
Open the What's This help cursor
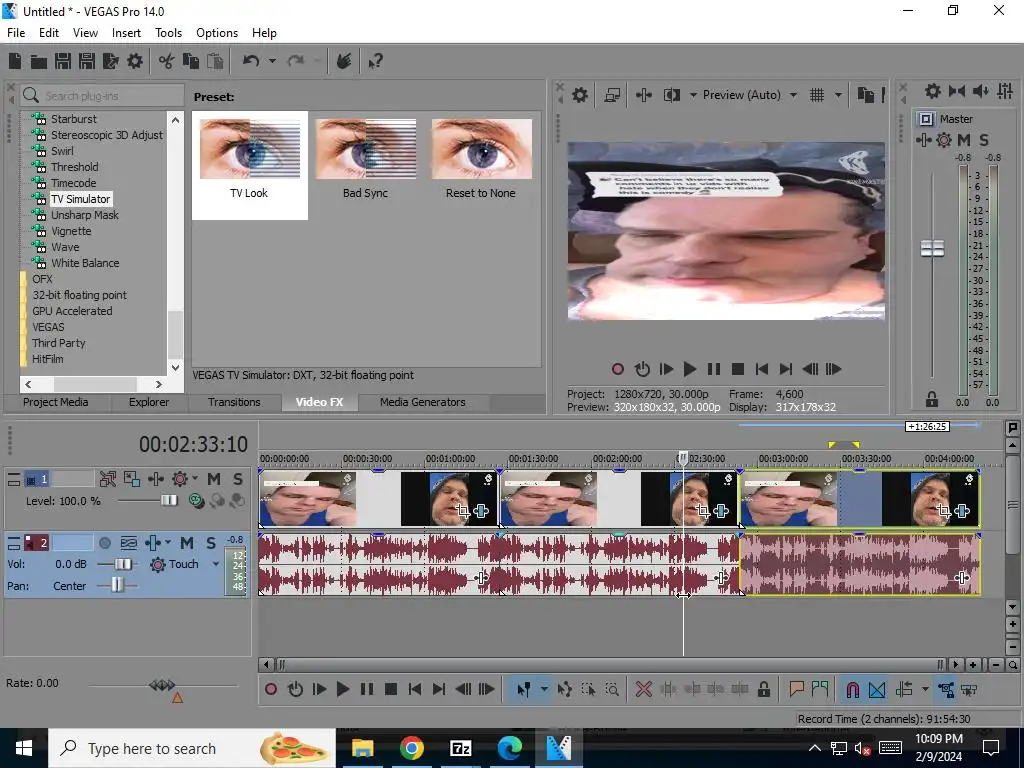click(375, 61)
